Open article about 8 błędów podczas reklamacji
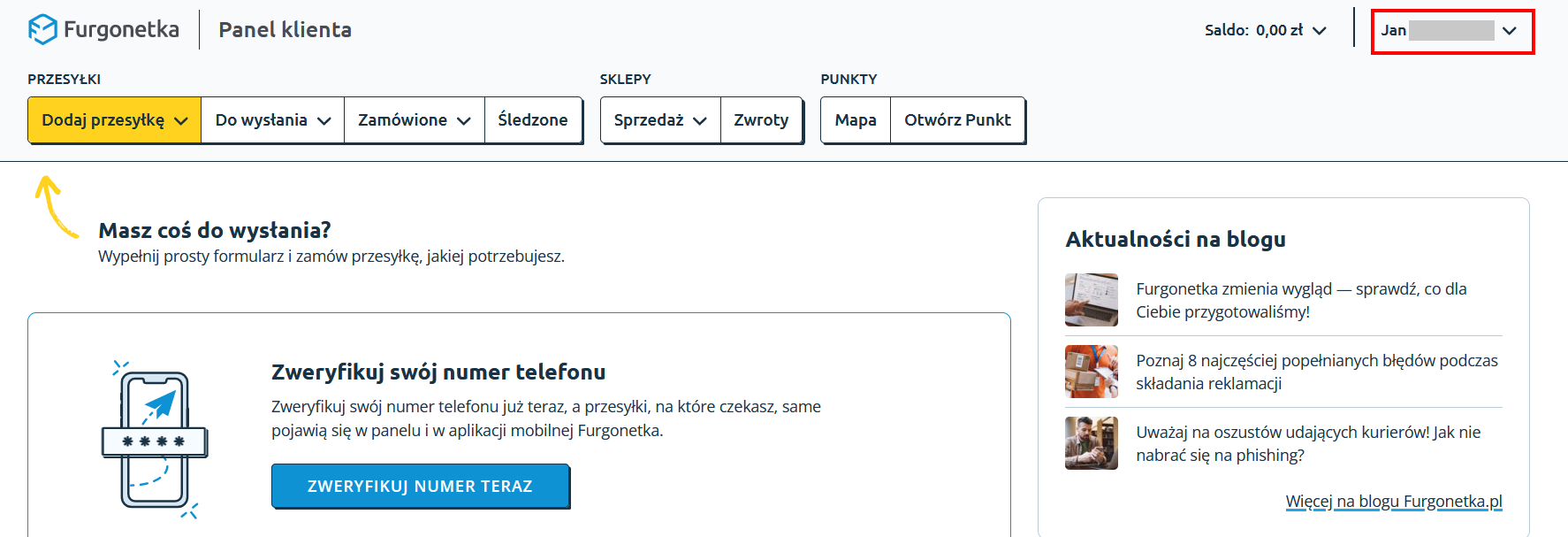 coord(1317,372)
